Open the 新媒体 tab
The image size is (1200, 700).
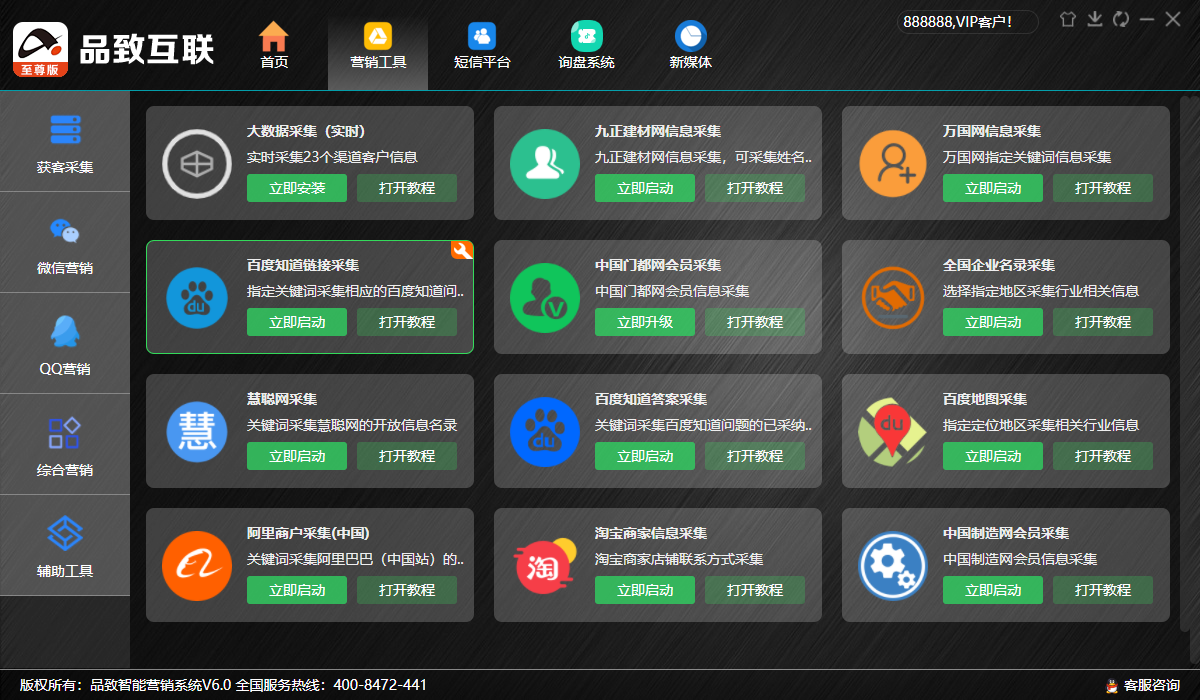click(x=691, y=46)
